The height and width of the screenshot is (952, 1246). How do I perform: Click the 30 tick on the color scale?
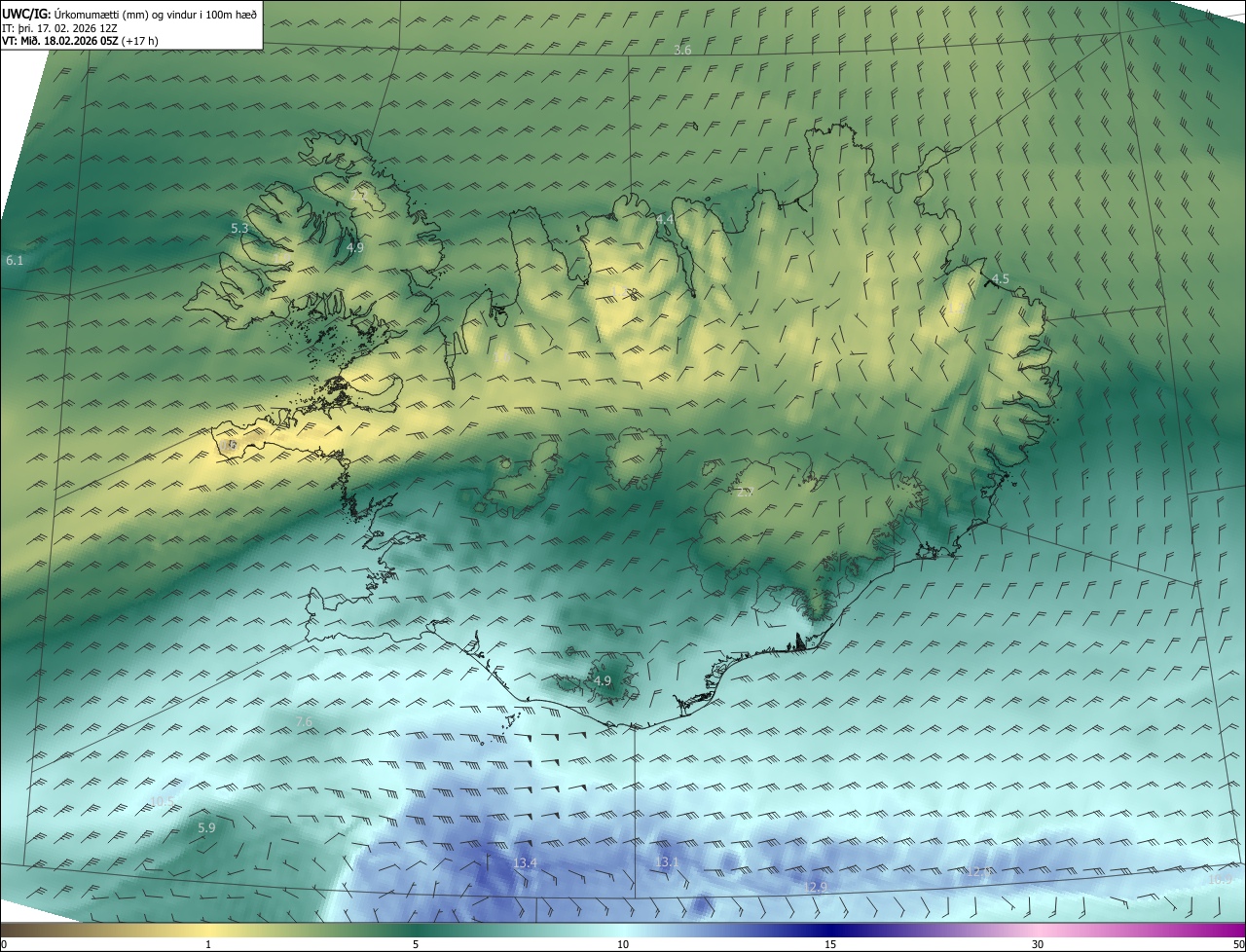click(1038, 944)
